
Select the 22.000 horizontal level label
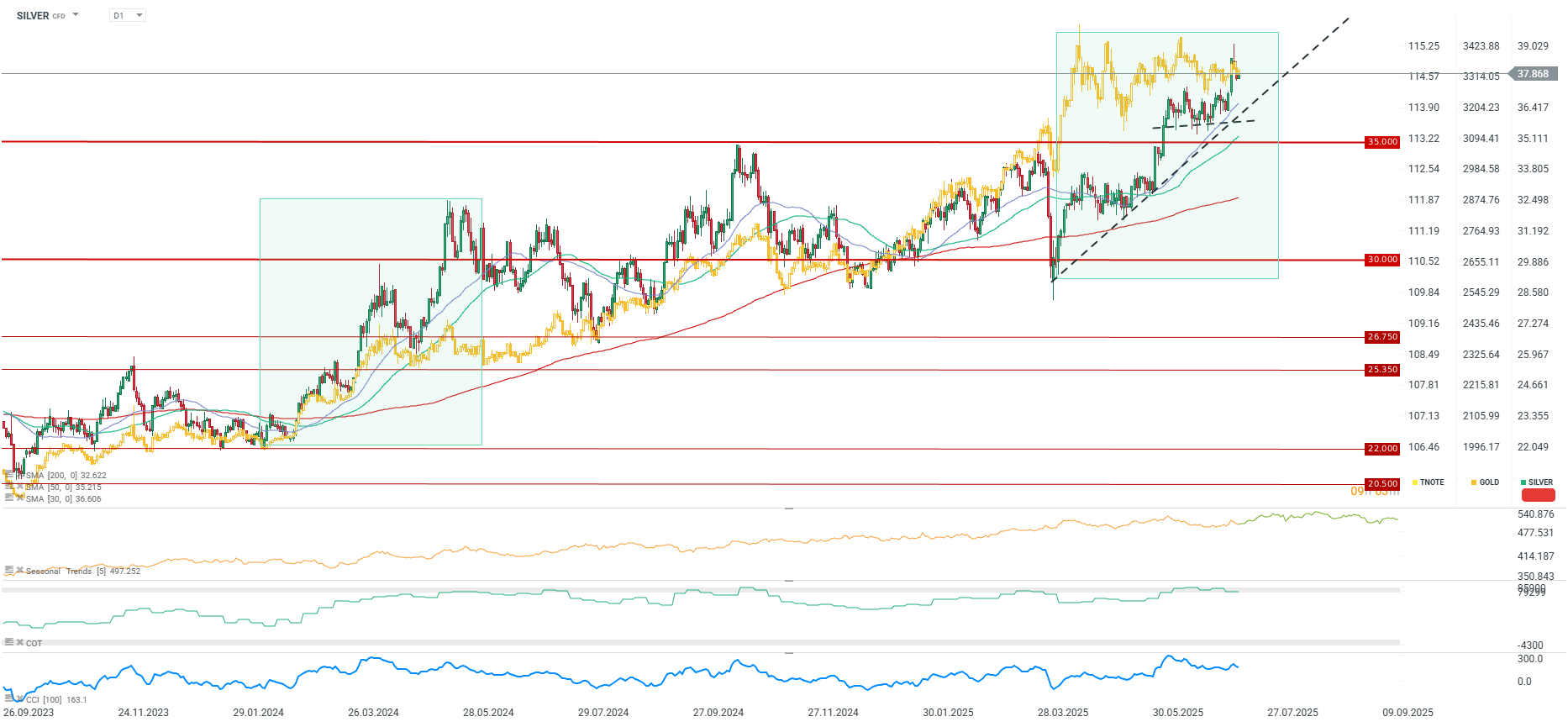click(x=1382, y=449)
